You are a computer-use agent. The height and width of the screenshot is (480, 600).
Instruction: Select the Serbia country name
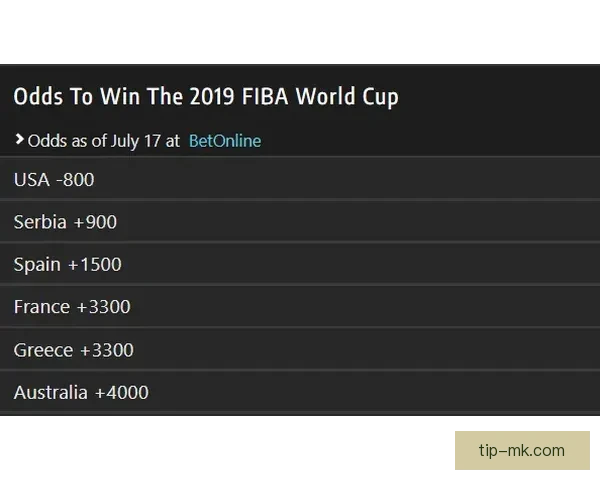(x=40, y=222)
